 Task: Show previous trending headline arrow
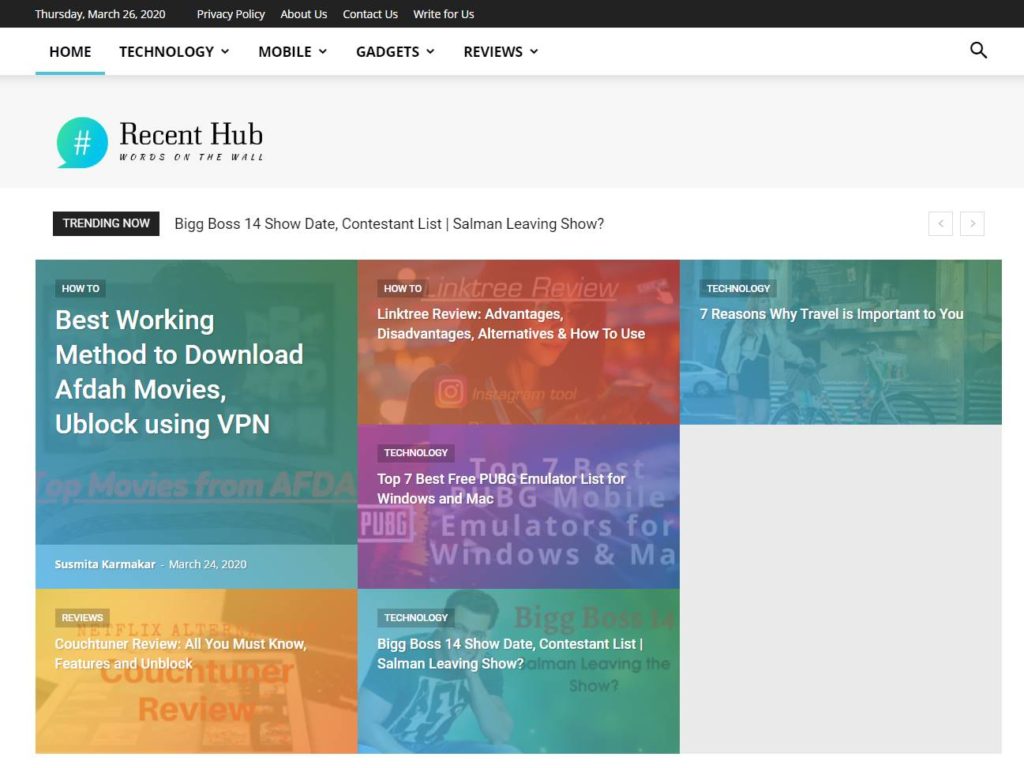(x=940, y=223)
